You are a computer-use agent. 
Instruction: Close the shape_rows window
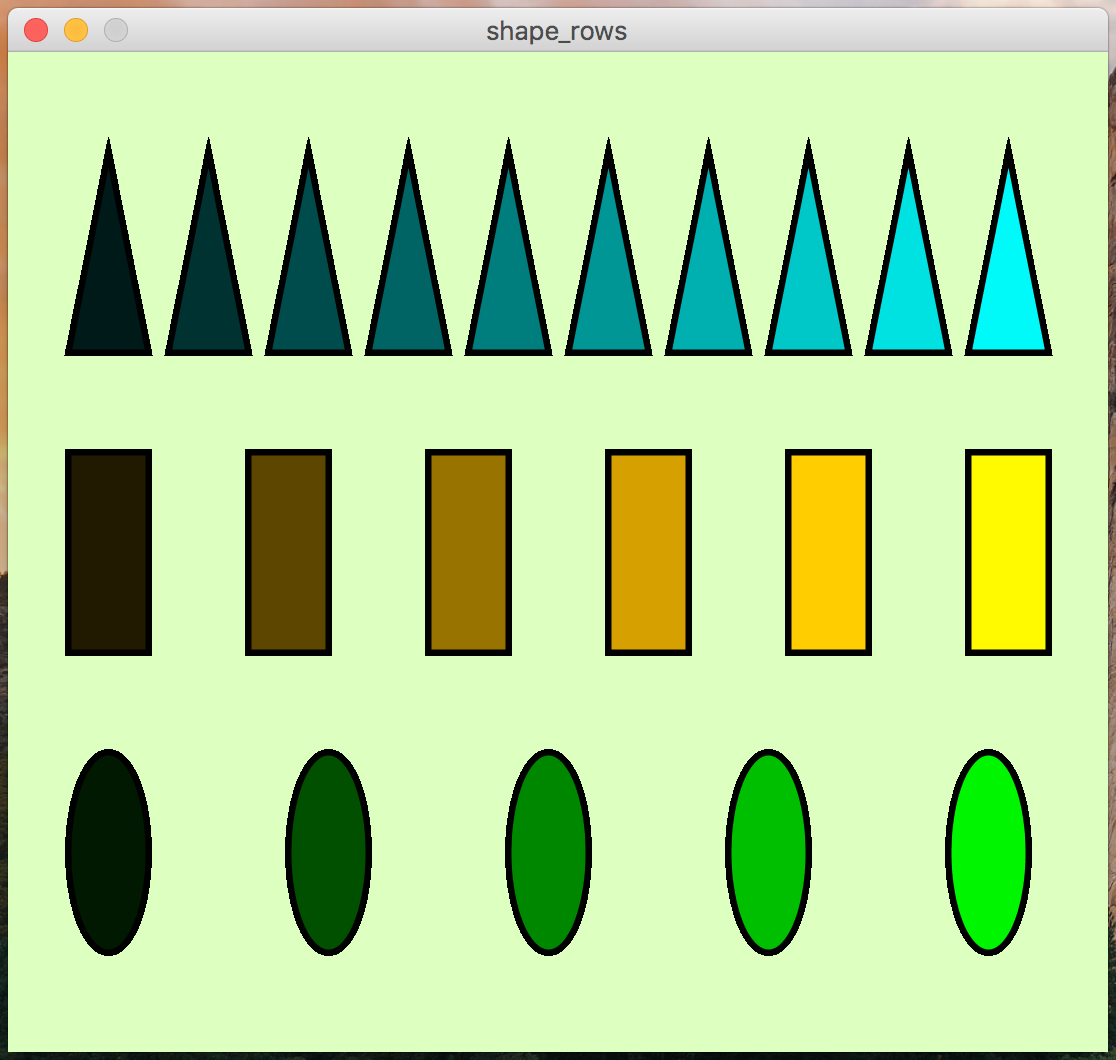(36, 31)
